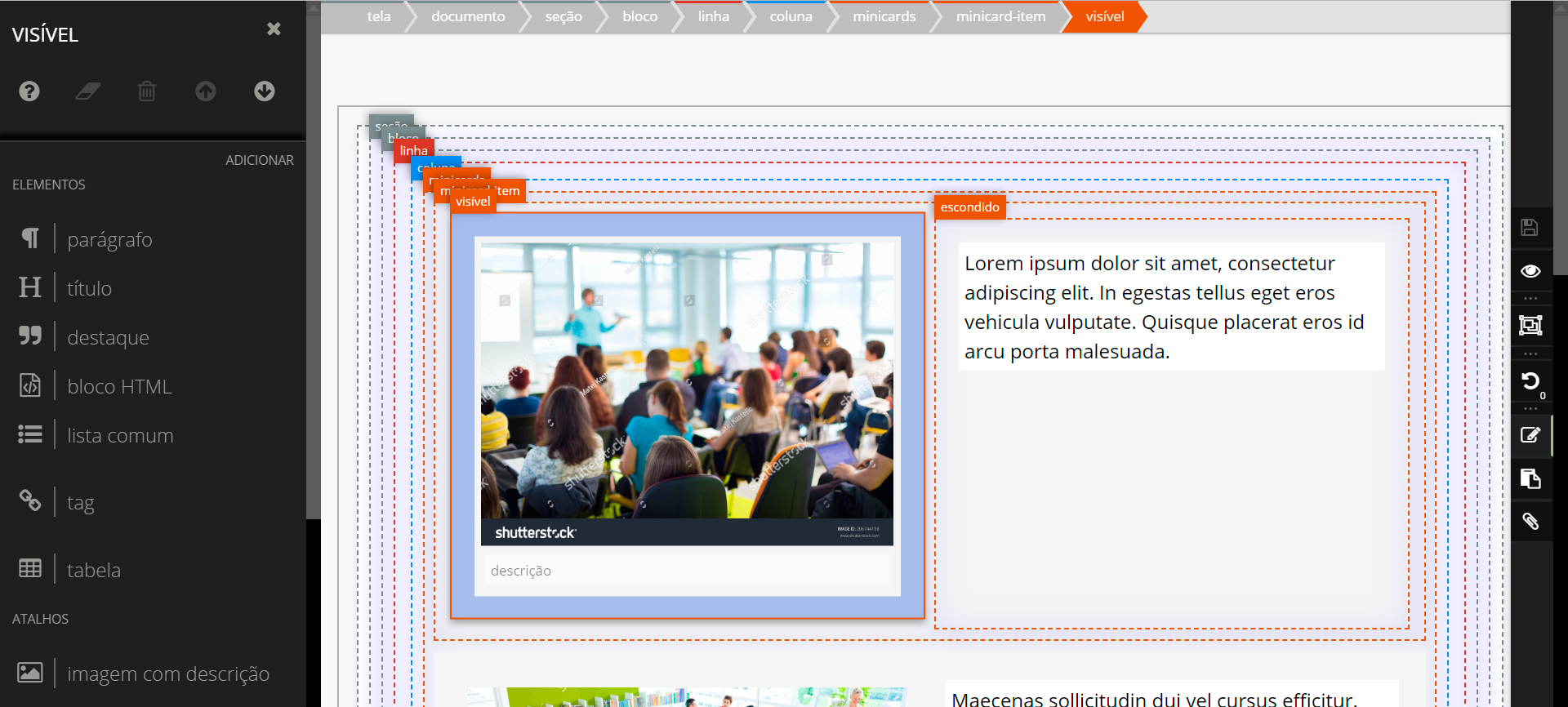Go to bloco breadcrumb
This screenshot has height=707, width=1568.
(639, 16)
